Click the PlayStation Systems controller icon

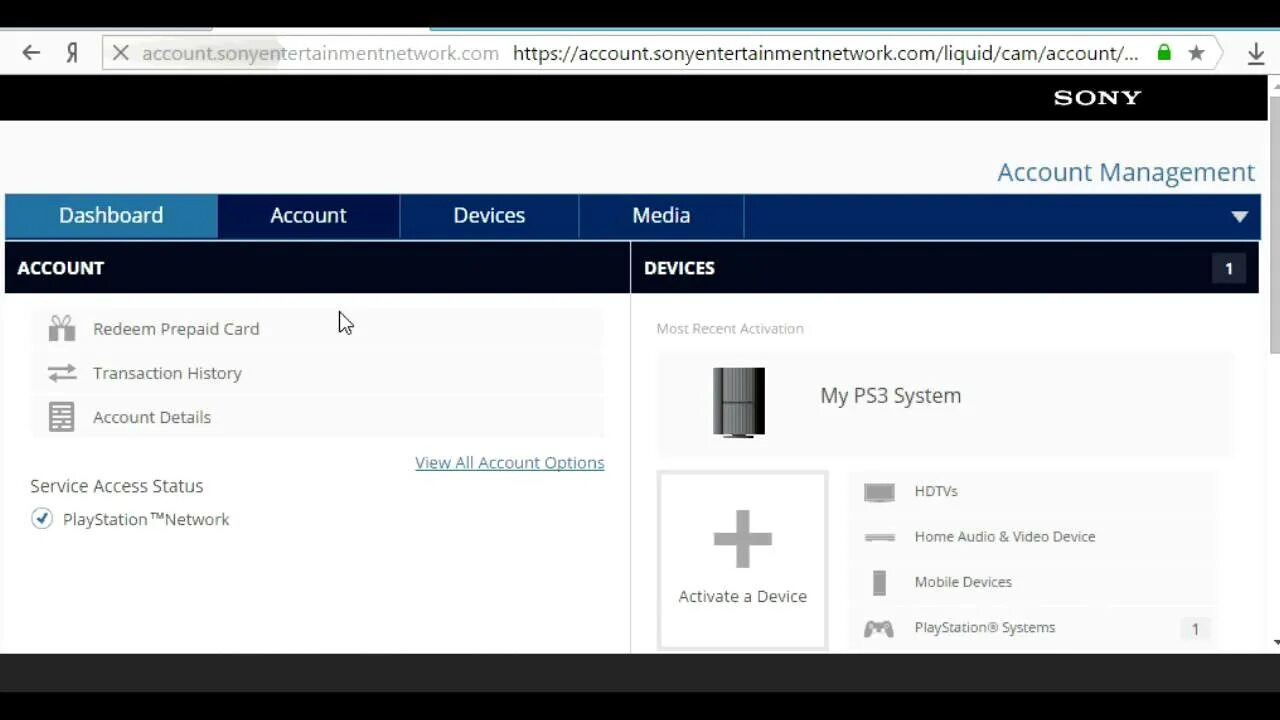pyautogui.click(x=879, y=628)
